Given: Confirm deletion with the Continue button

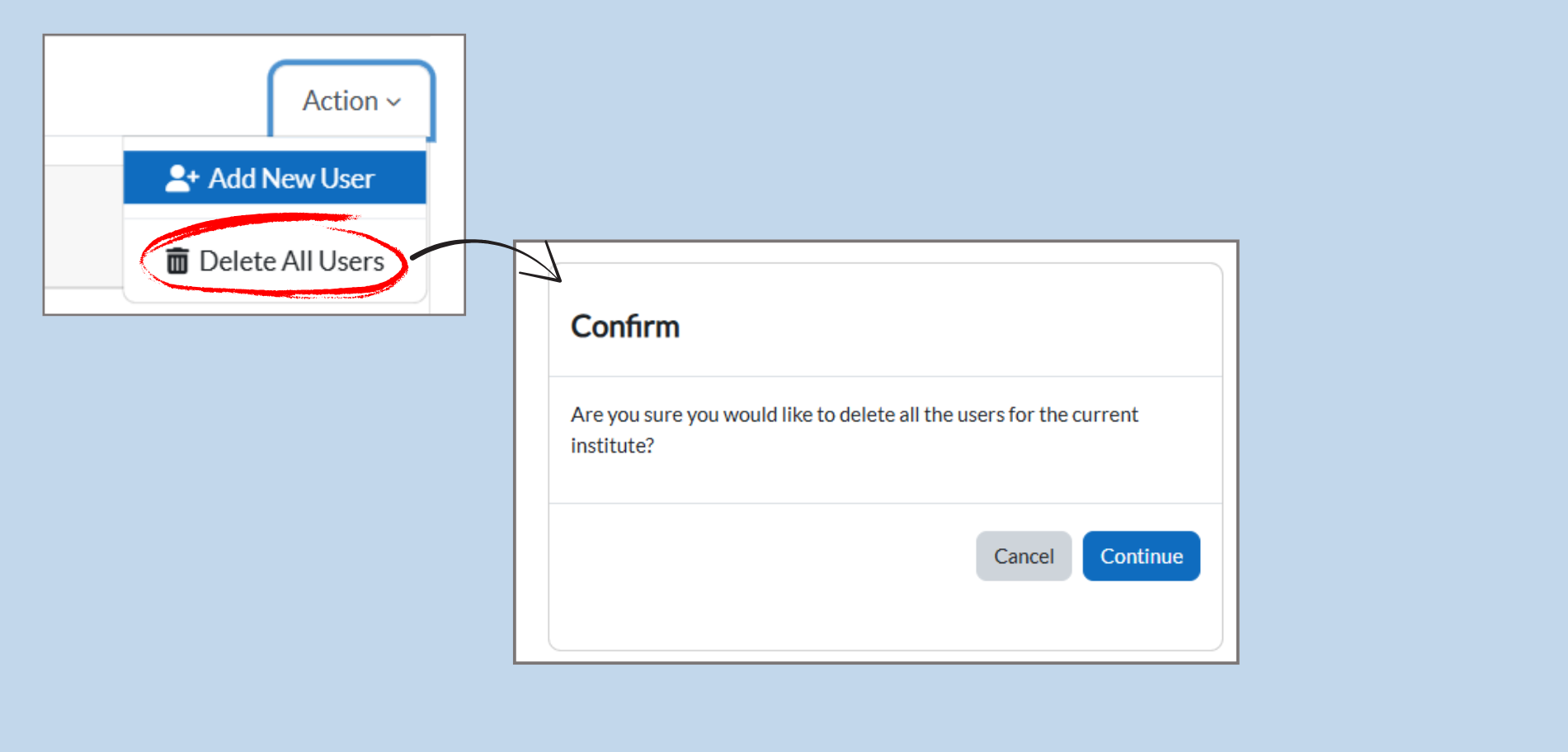Looking at the screenshot, I should tap(1141, 557).
